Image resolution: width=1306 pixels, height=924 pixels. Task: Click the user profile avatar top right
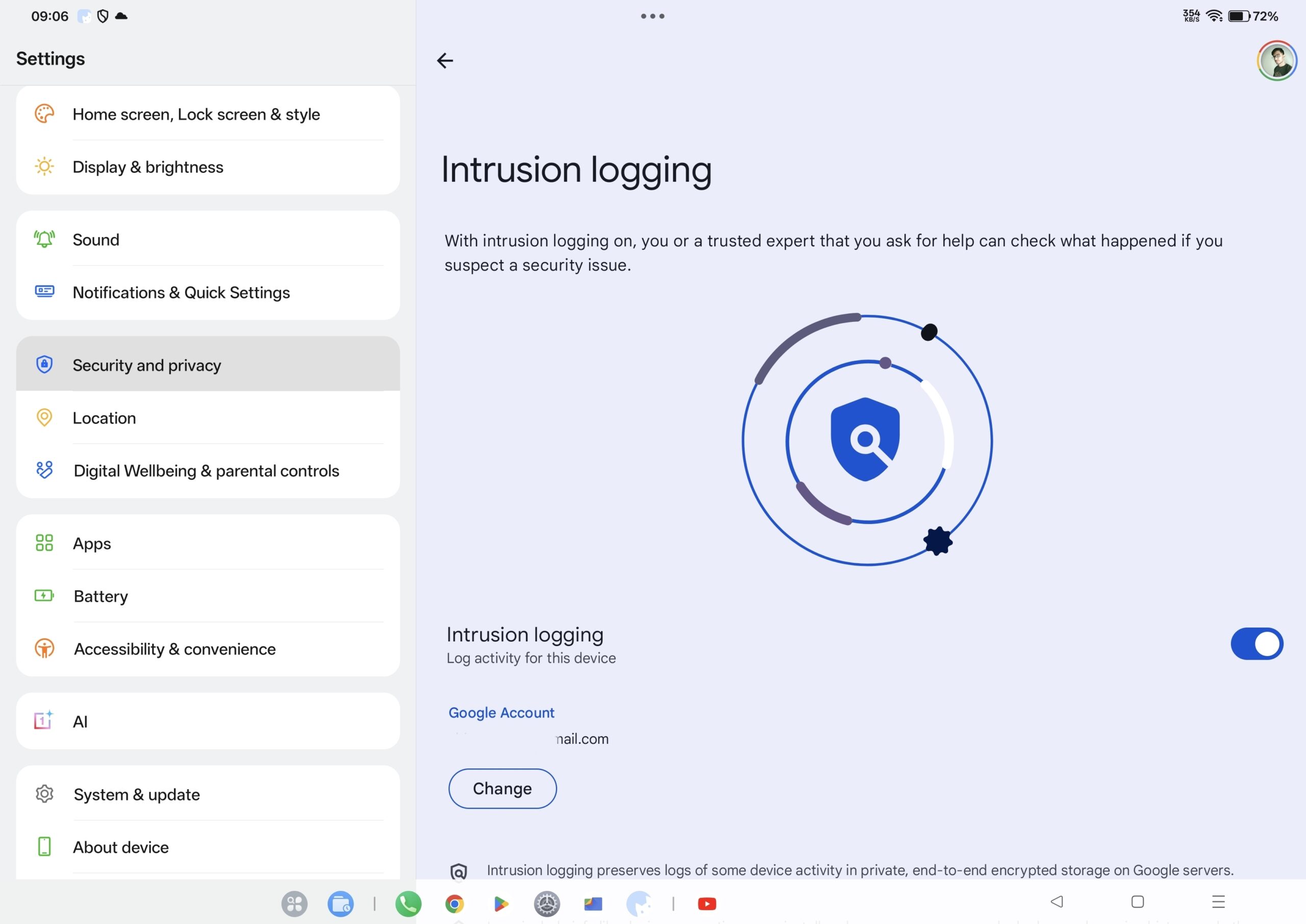(1276, 60)
